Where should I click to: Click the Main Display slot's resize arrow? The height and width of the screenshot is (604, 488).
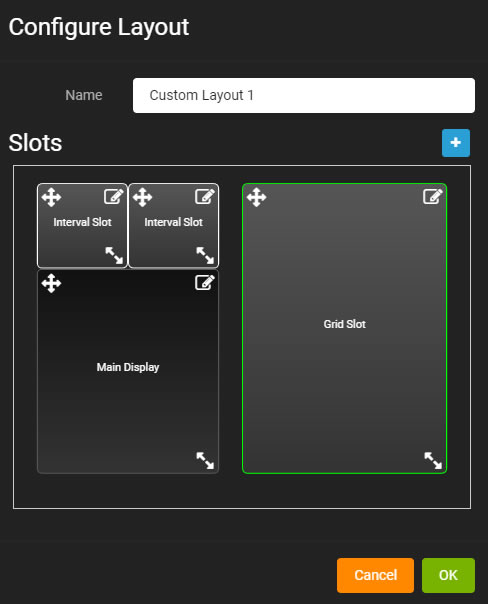[x=205, y=460]
